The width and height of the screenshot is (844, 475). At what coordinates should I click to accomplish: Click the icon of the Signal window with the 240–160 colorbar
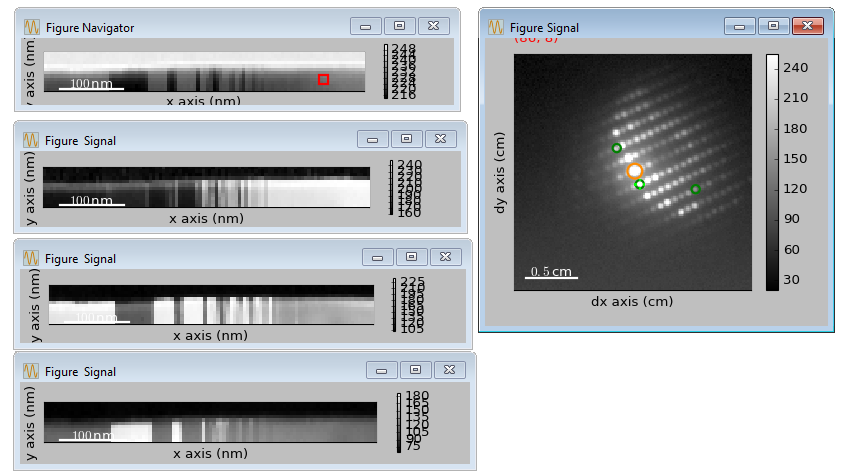pyautogui.click(x=31, y=140)
